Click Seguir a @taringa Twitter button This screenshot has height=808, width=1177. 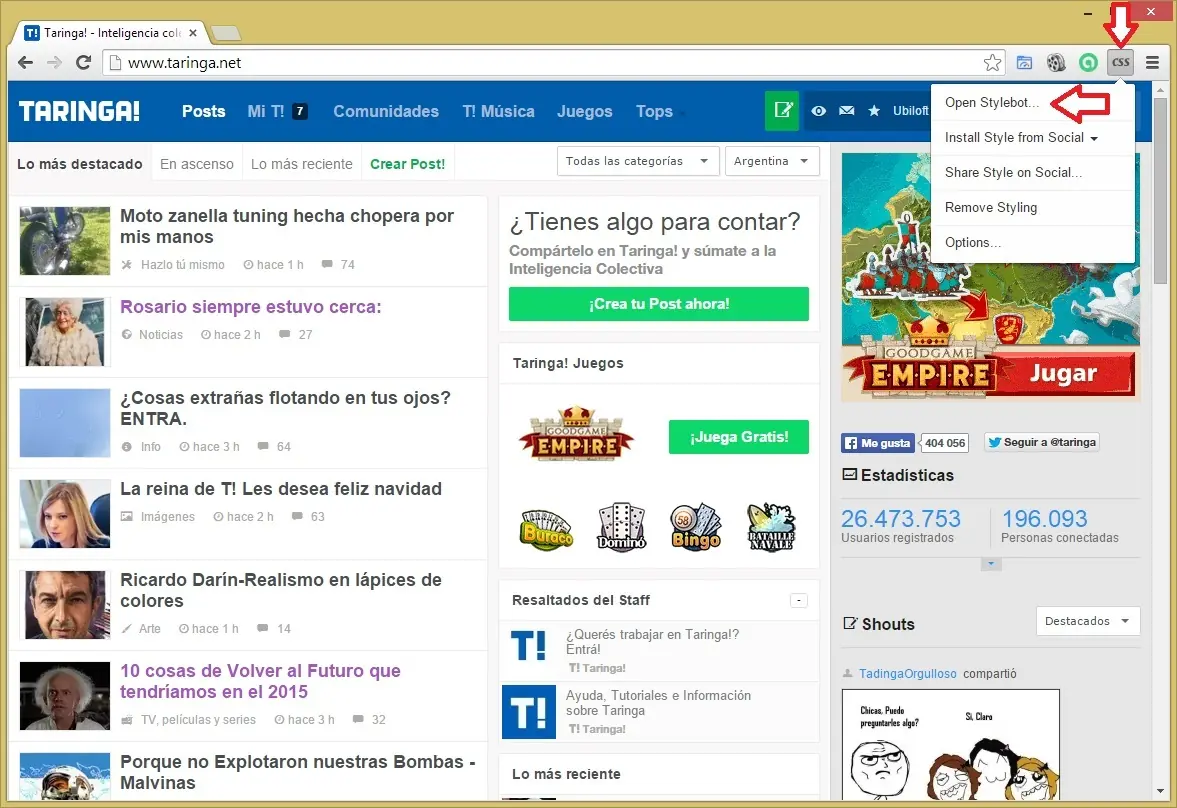pos(1041,442)
